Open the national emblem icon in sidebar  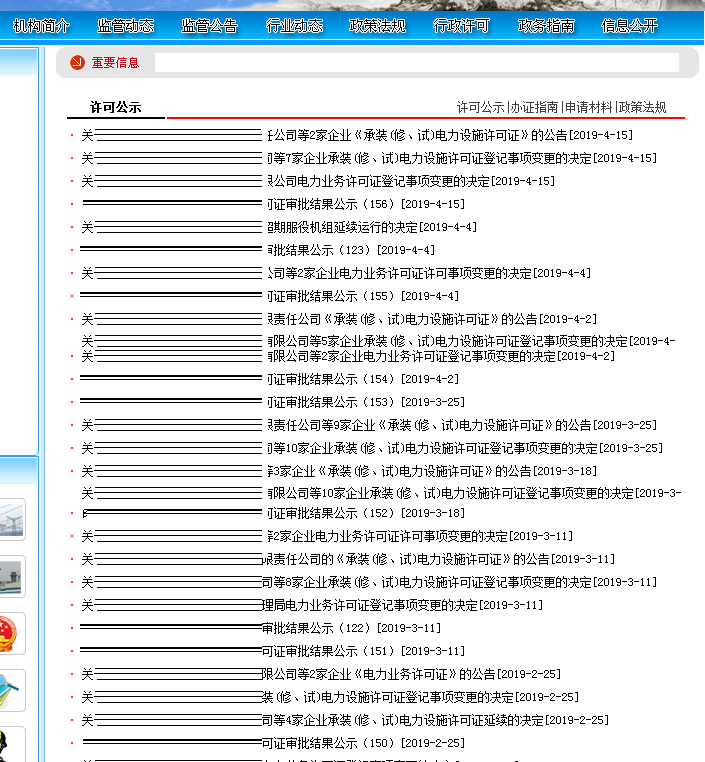[12, 634]
